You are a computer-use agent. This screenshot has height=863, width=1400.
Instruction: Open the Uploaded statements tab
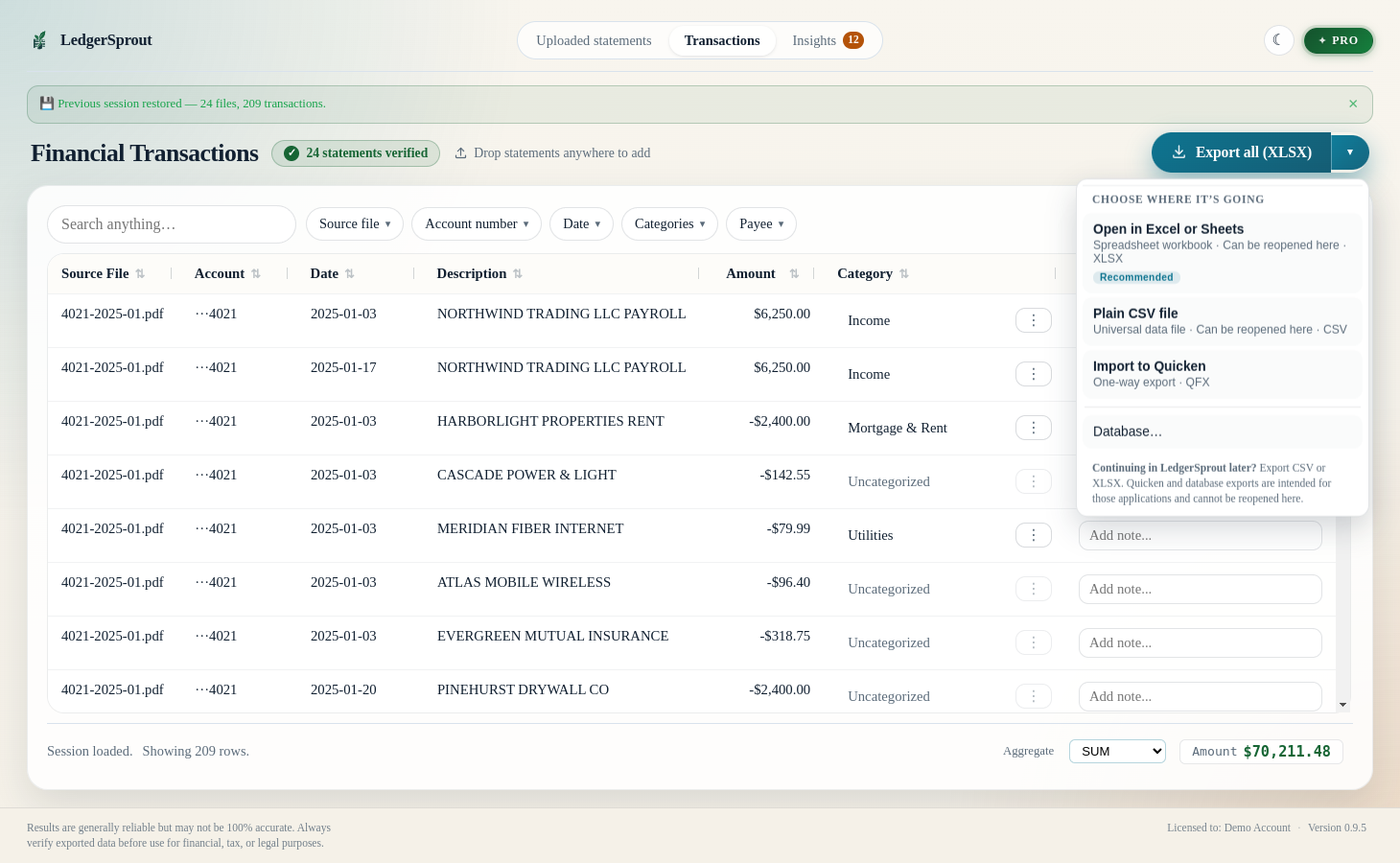coord(594,40)
